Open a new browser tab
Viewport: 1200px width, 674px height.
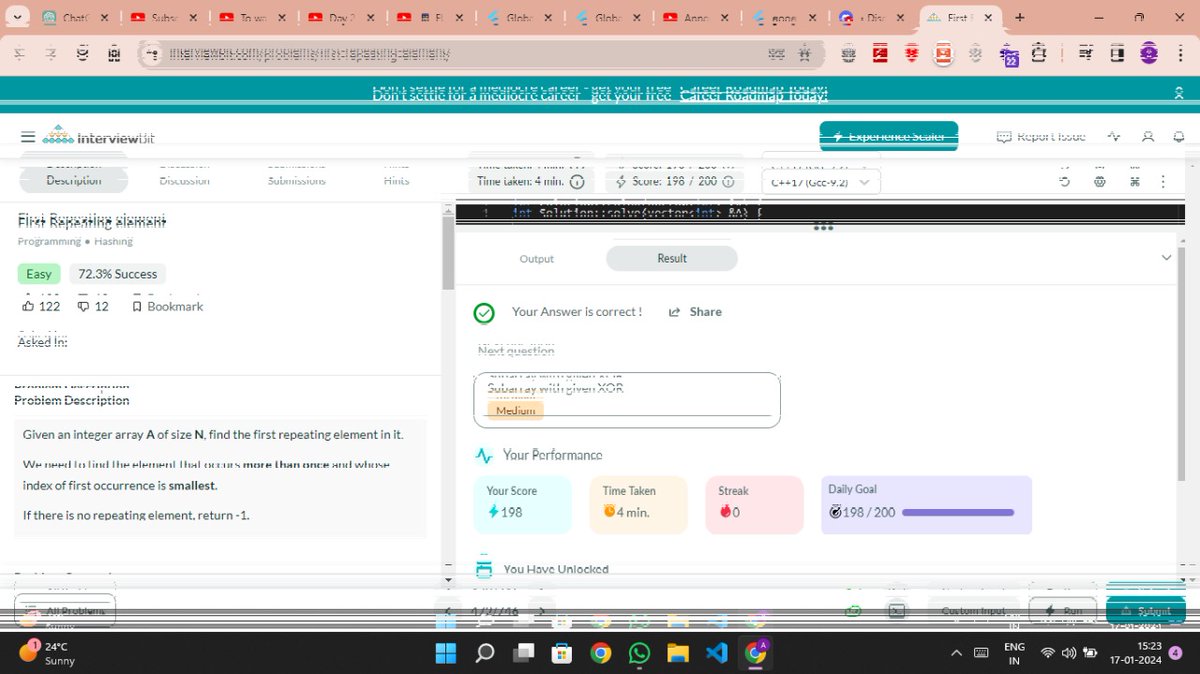pos(1020,18)
